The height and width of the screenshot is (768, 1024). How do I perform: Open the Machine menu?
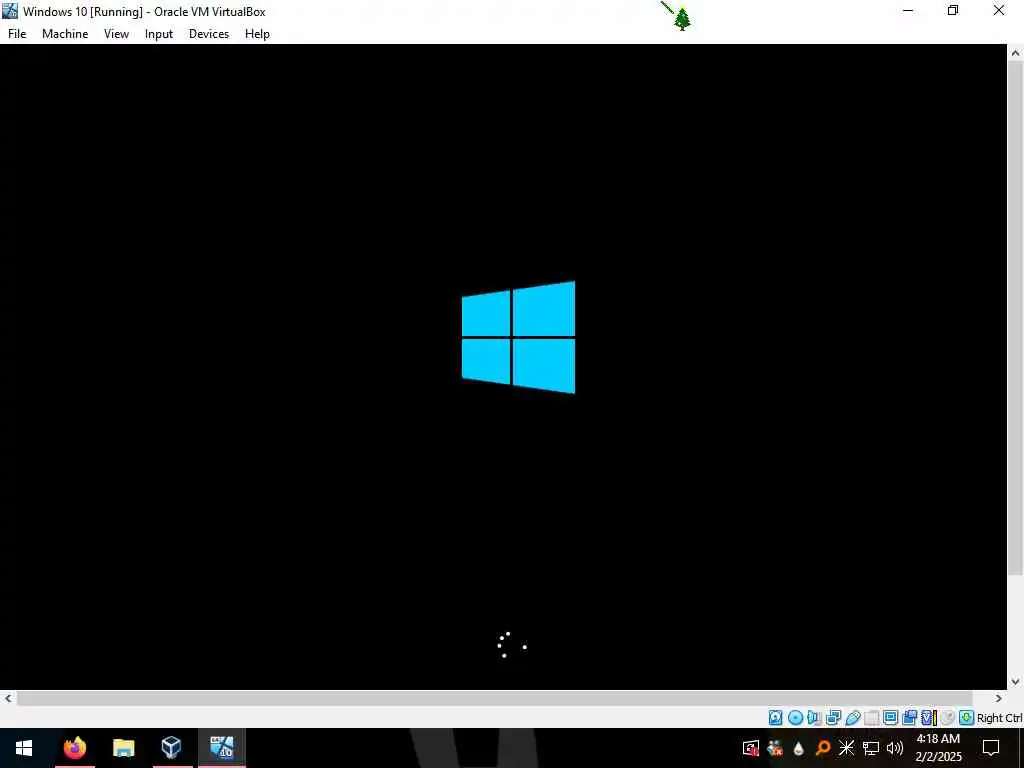click(x=65, y=34)
